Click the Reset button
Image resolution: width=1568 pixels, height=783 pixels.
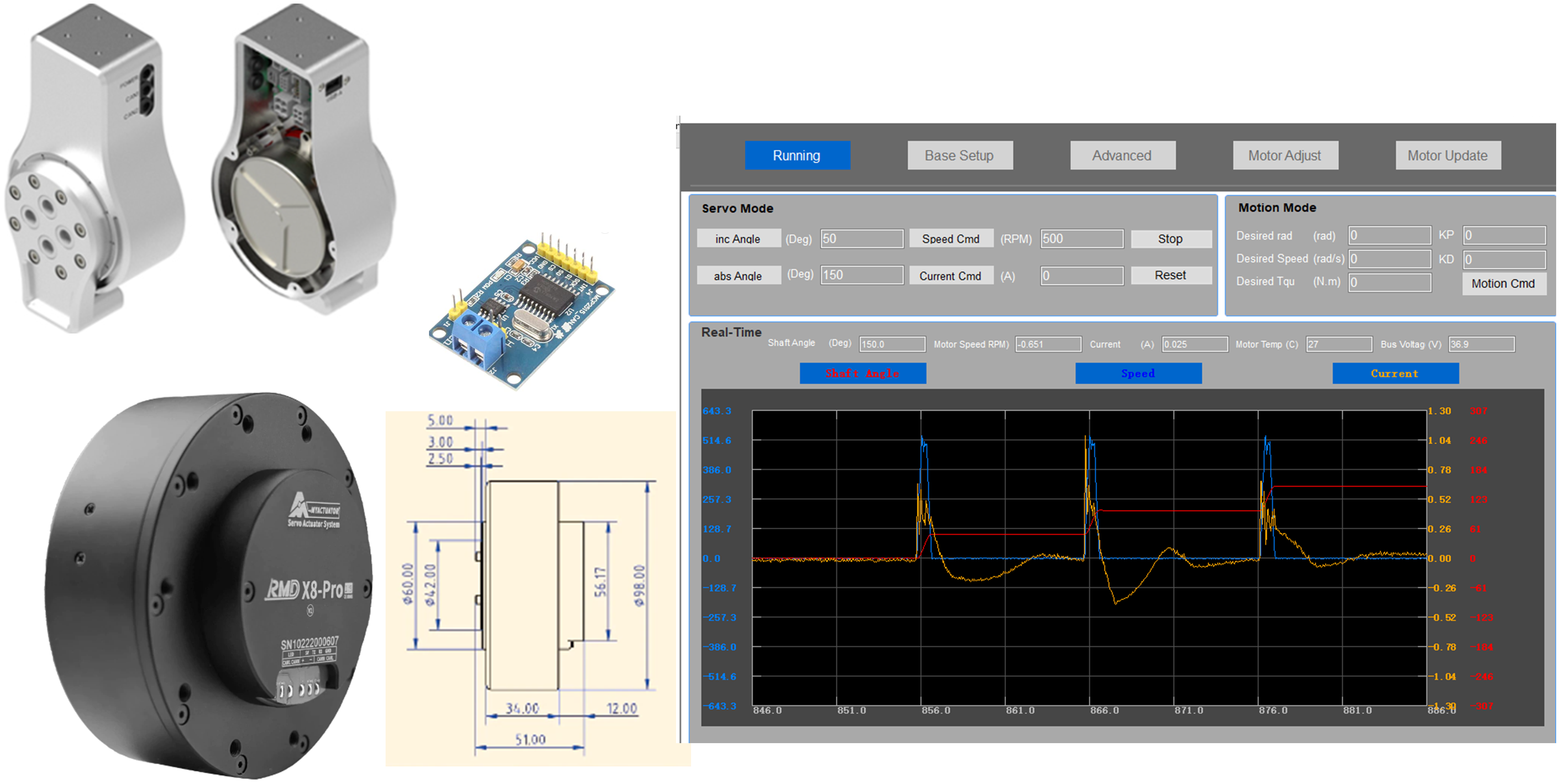click(1171, 275)
